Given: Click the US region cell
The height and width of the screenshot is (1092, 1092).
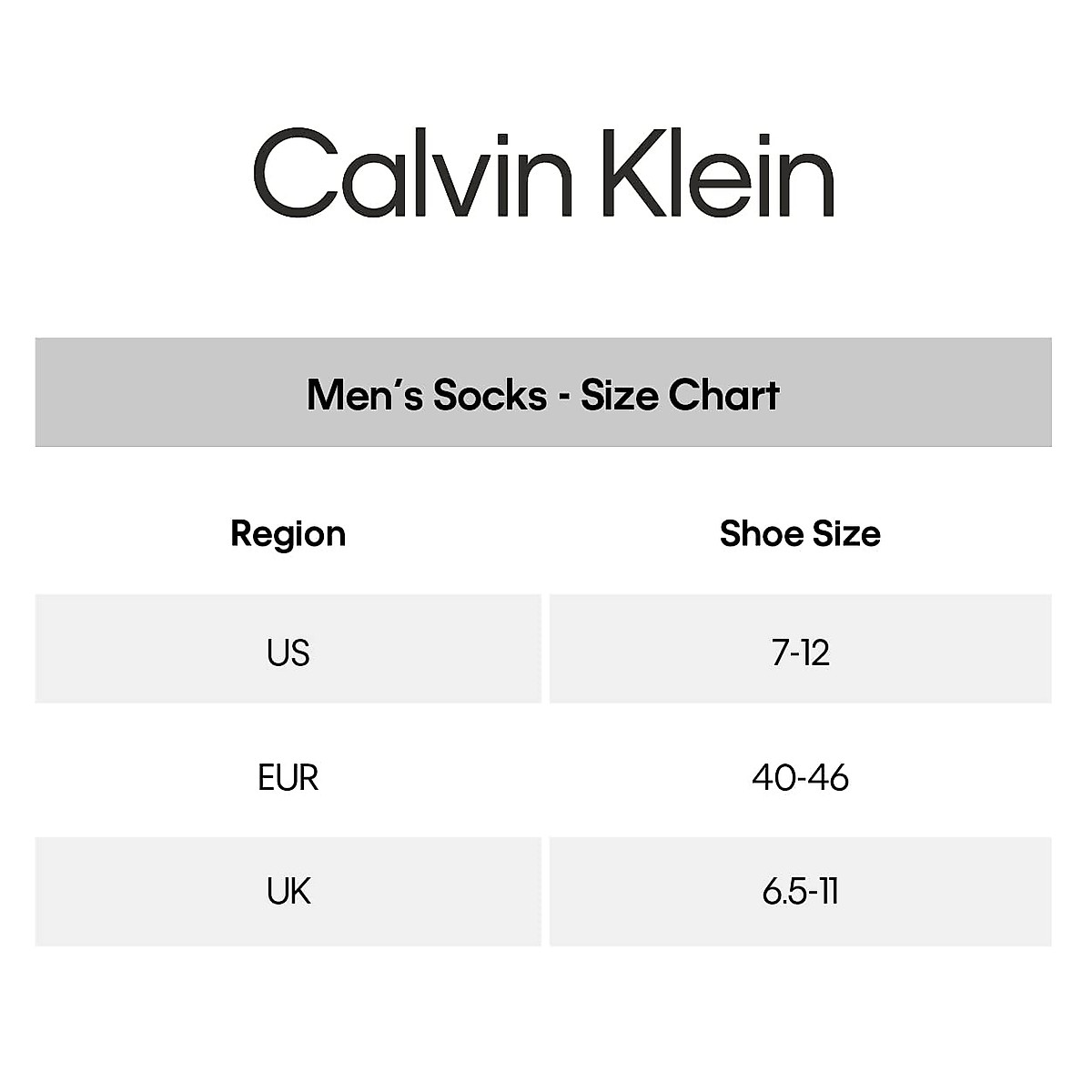Looking at the screenshot, I should coord(288,652).
